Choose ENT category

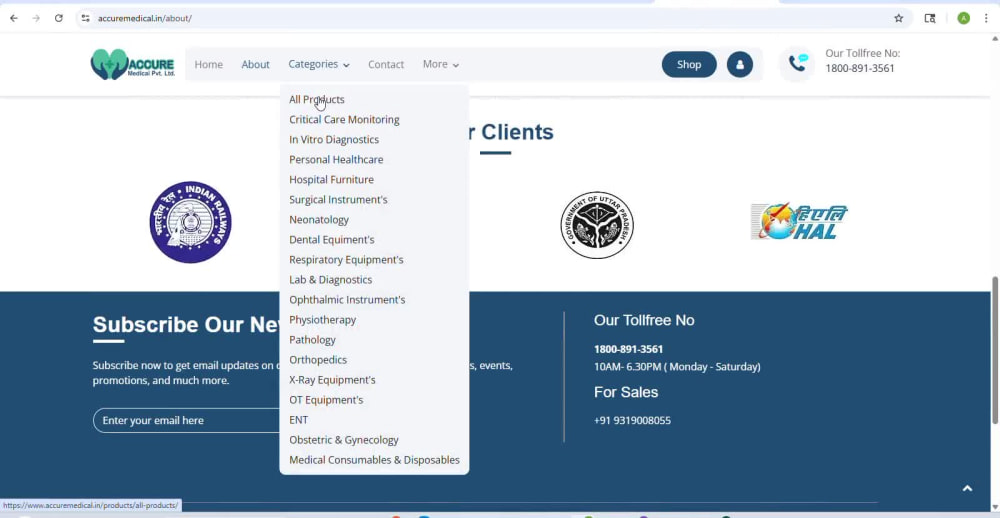298,420
